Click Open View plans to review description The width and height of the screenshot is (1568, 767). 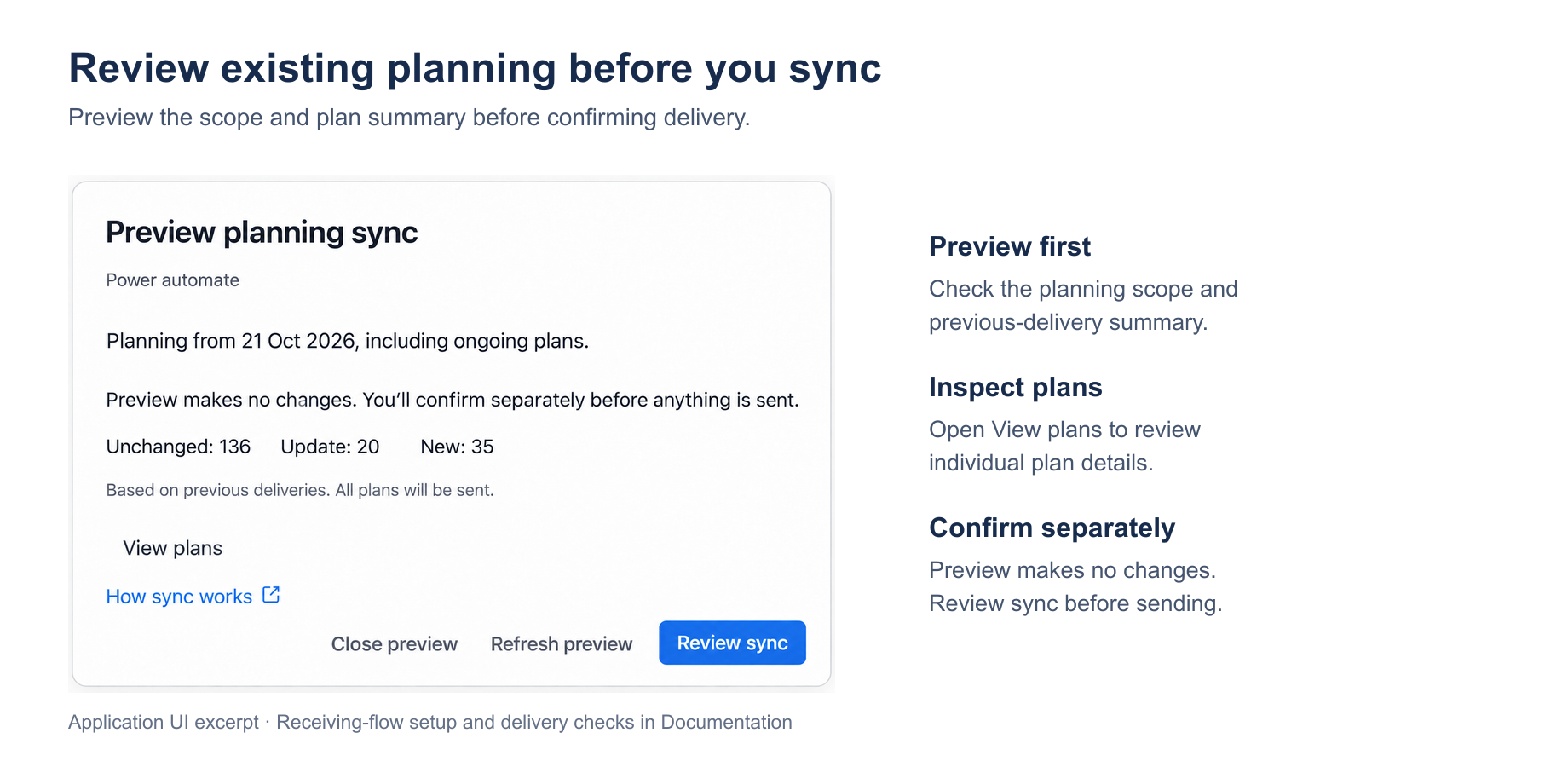tap(1064, 446)
